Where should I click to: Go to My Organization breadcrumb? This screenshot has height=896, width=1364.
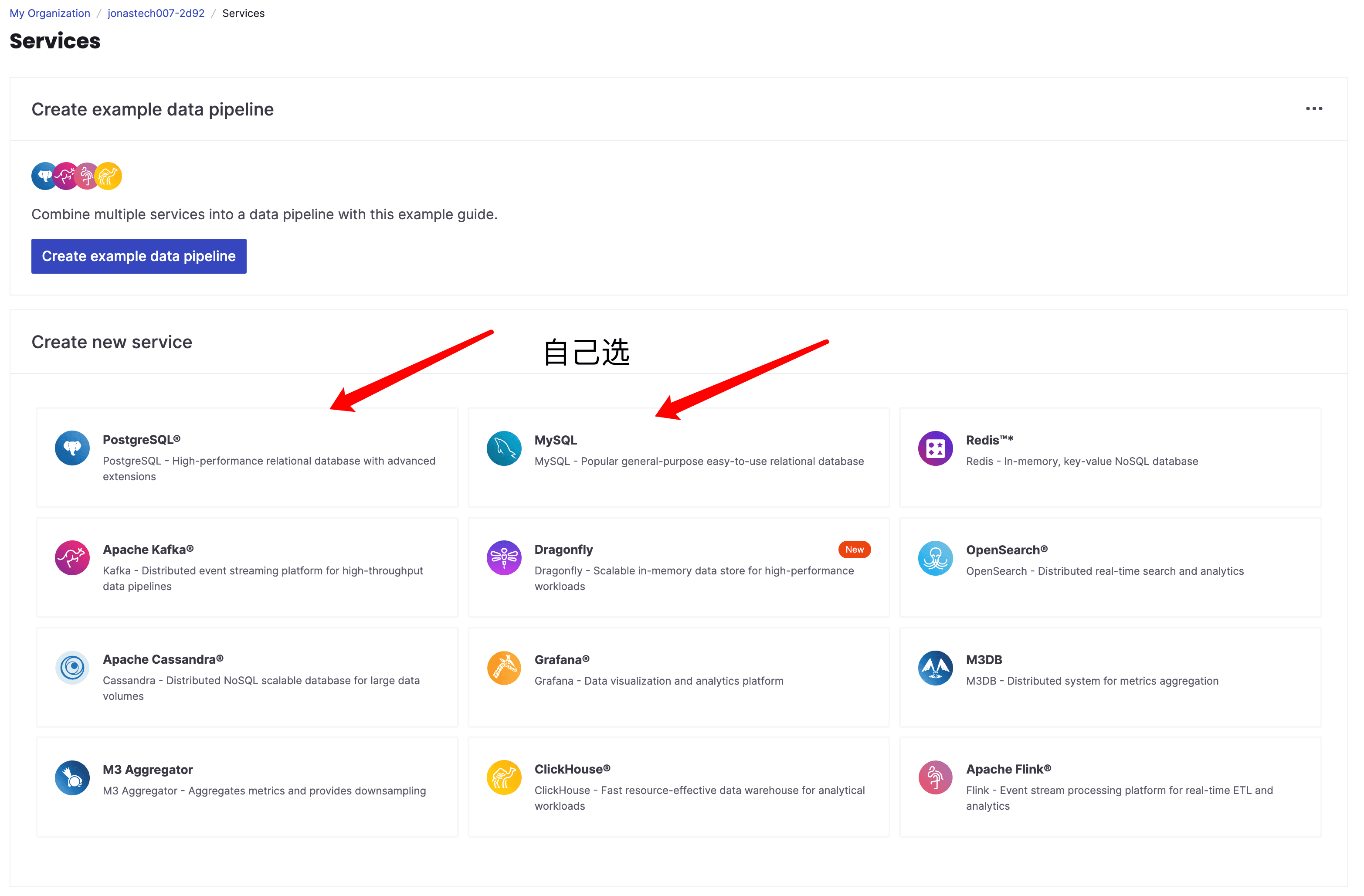50,13
